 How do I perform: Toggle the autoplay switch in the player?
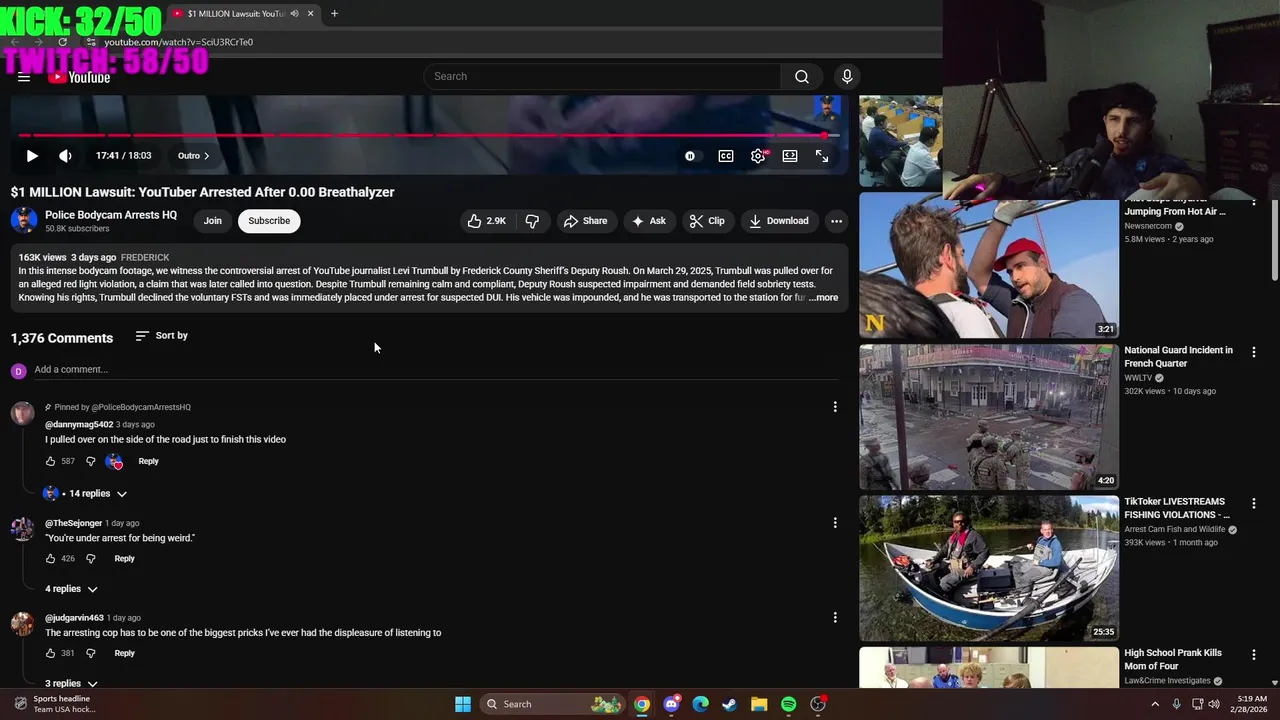690,156
